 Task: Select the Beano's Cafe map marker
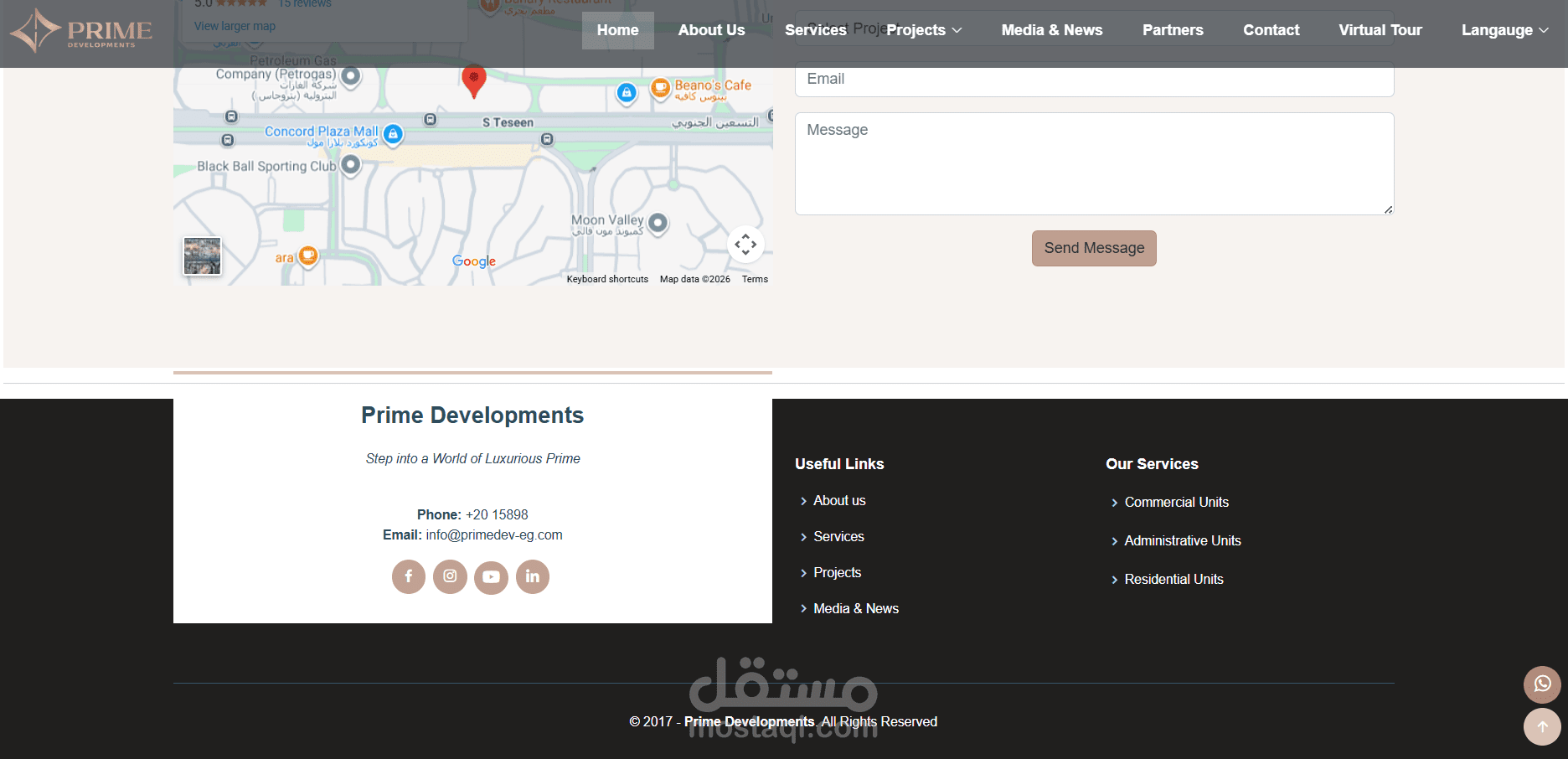click(x=661, y=87)
